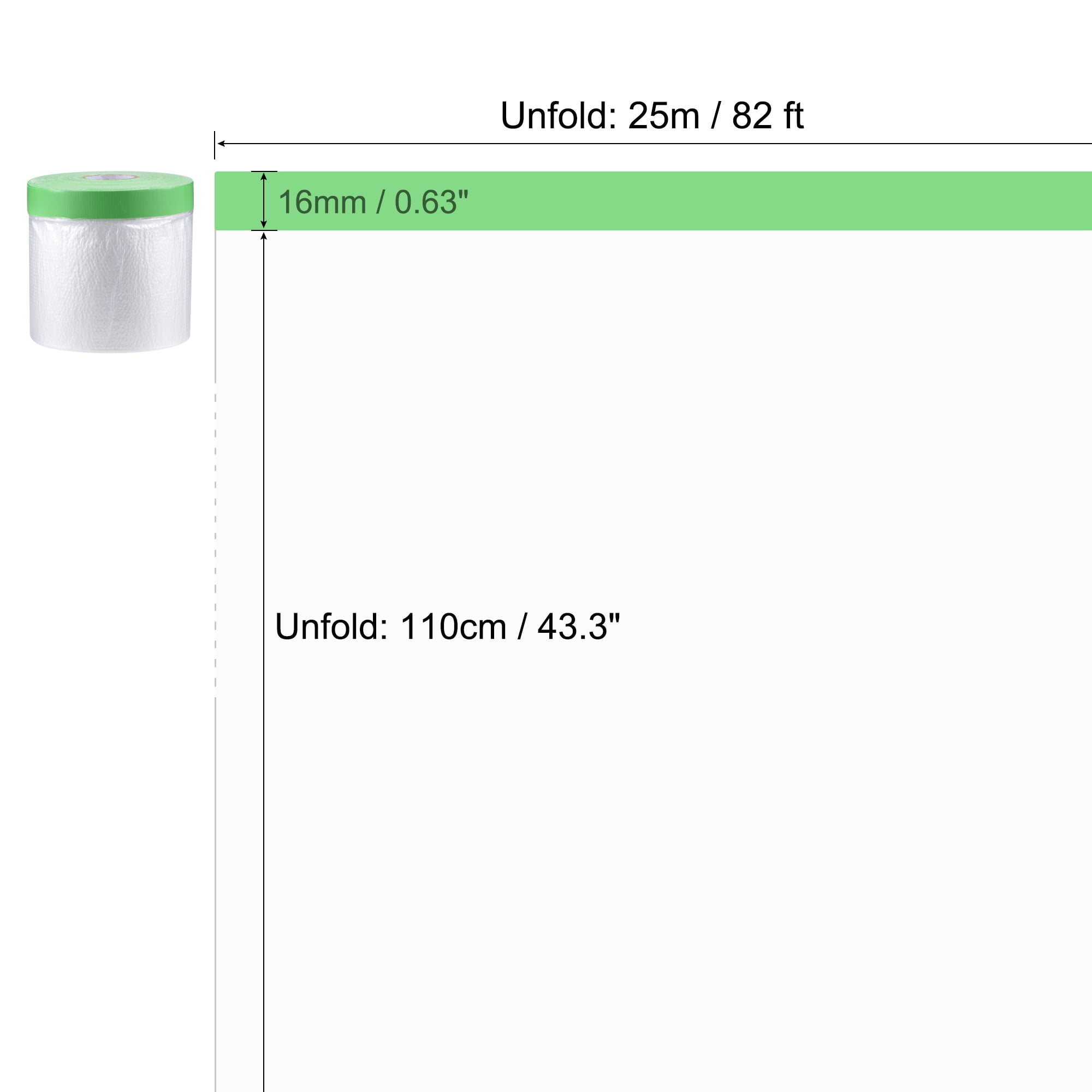The height and width of the screenshot is (1092, 1092).
Task: Click the green tape strip in the diagram
Action: pos(735,200)
